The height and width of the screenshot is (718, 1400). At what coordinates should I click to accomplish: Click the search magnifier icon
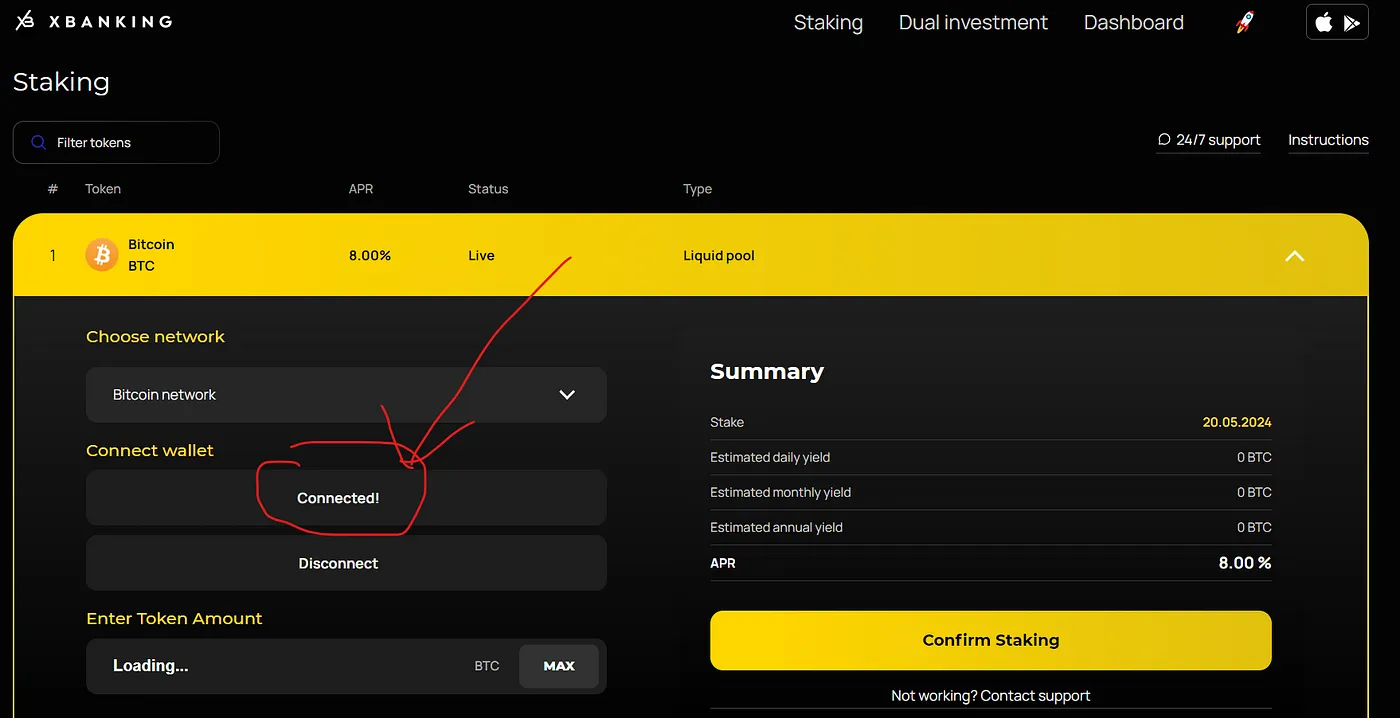click(x=39, y=142)
